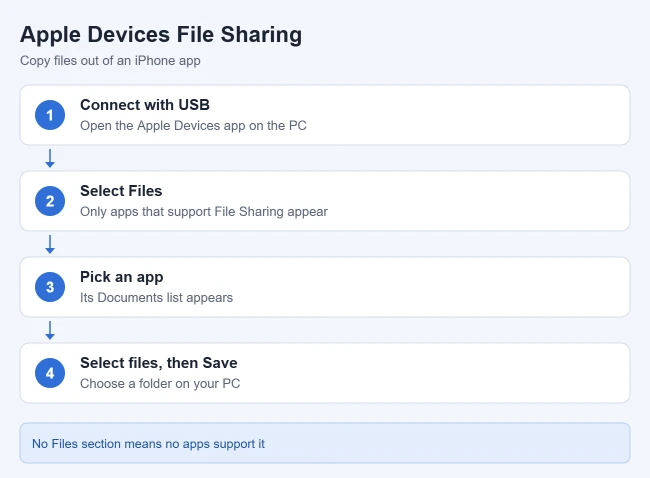
Task: Select the 'Select Files' step title
Action: tap(121, 191)
